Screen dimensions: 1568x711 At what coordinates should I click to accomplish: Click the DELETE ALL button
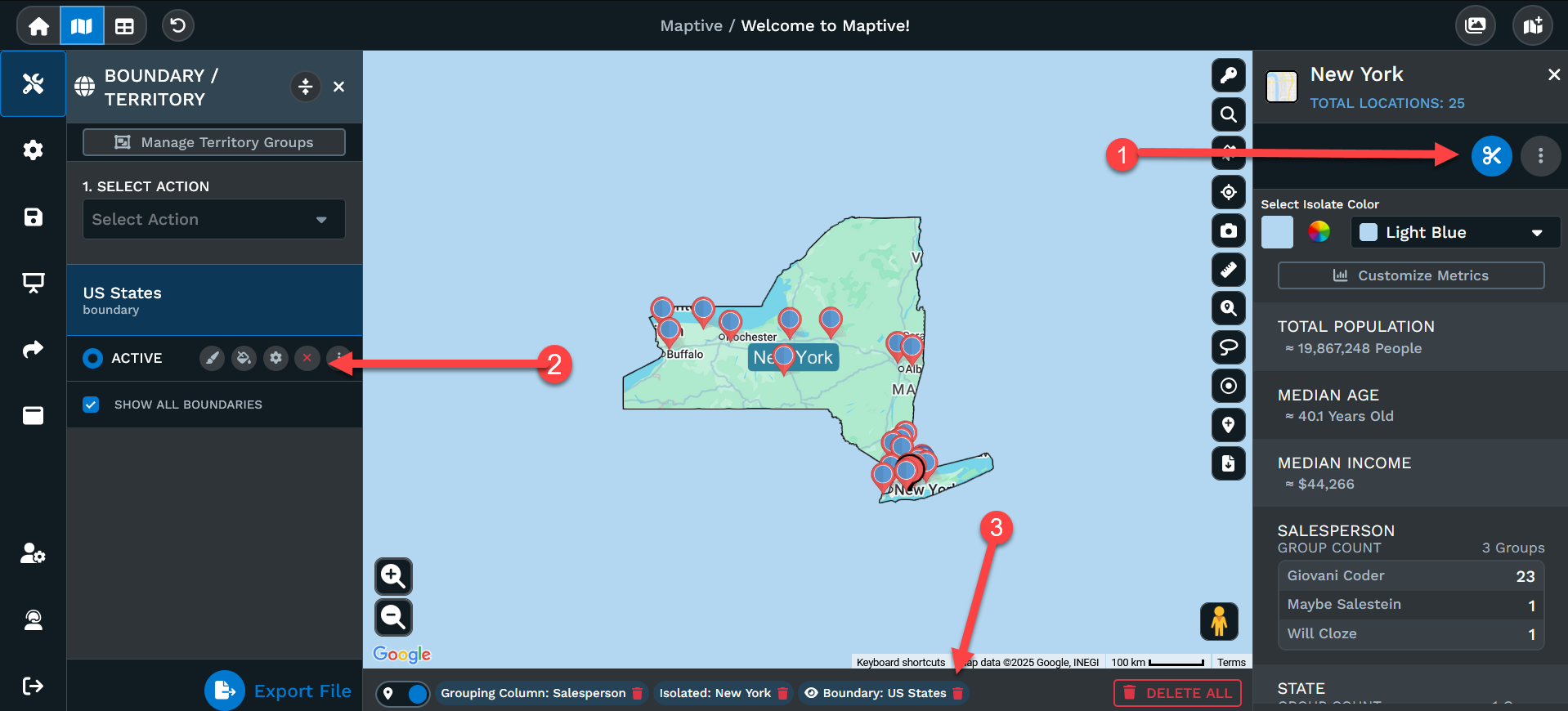(x=1177, y=693)
